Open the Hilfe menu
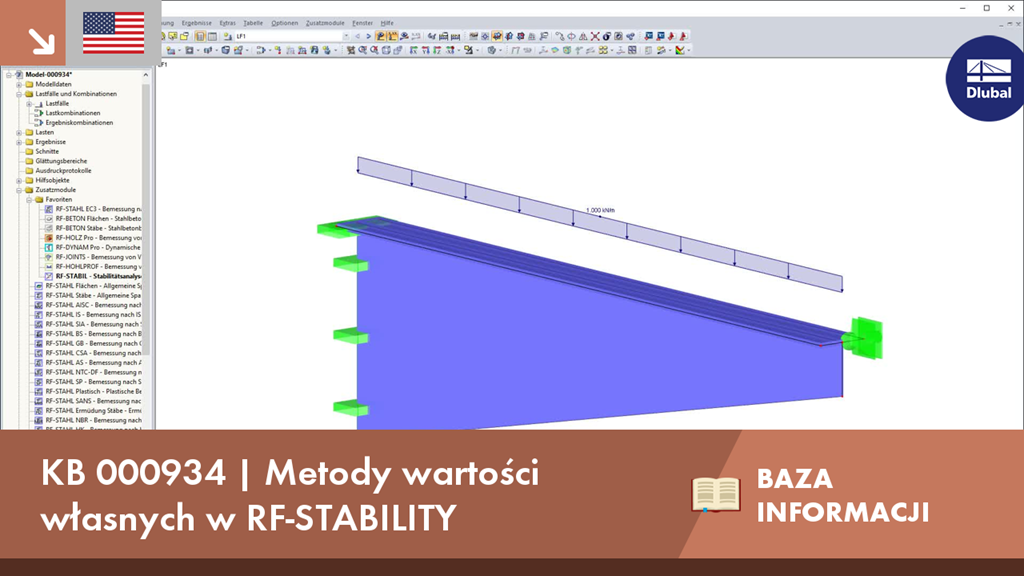Screen dimensions: 1024x576 coord(387,23)
